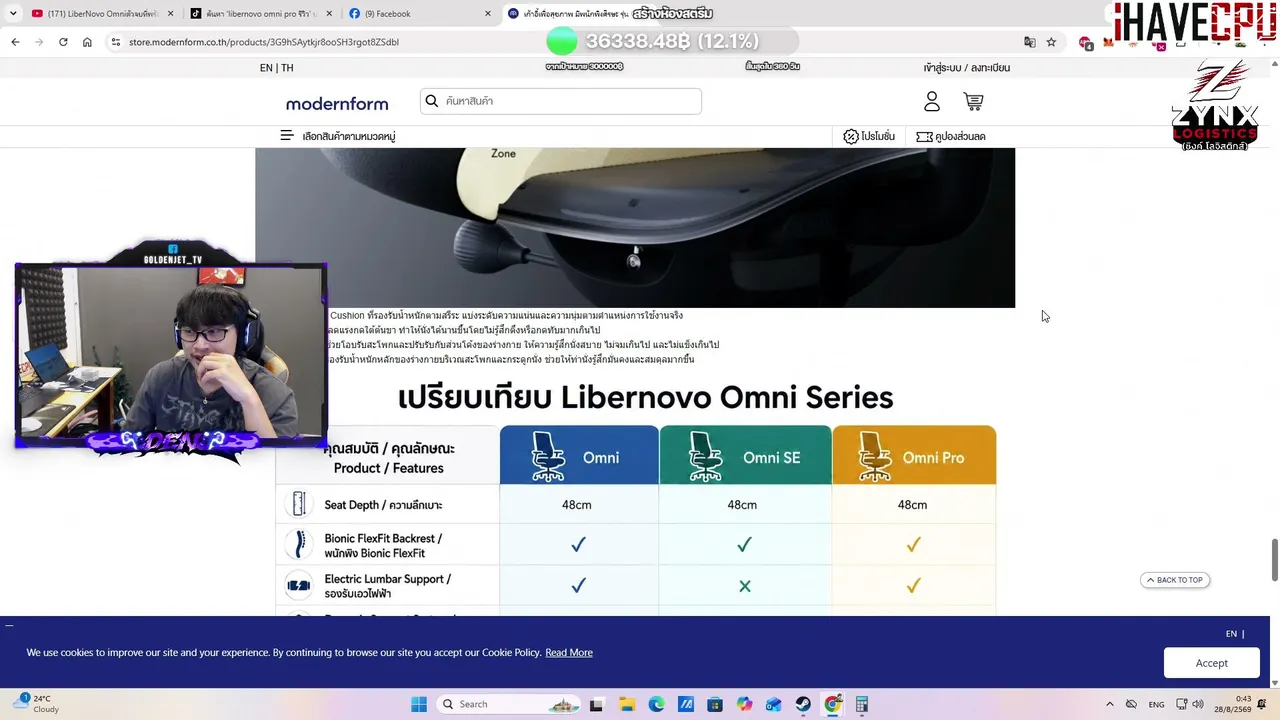Launch Microsoft Edge from the taskbar
The height and width of the screenshot is (720, 1280).
656,704
